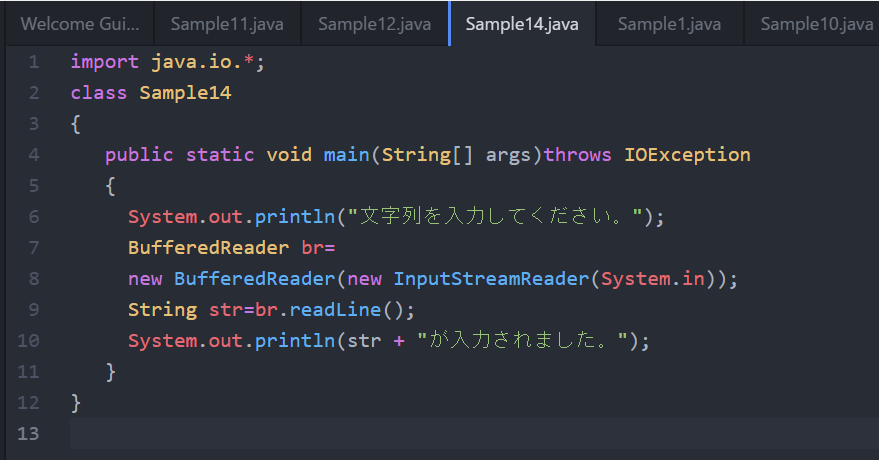Click the 'import' keyword on line 1
The image size is (879, 460).
click(x=105, y=62)
